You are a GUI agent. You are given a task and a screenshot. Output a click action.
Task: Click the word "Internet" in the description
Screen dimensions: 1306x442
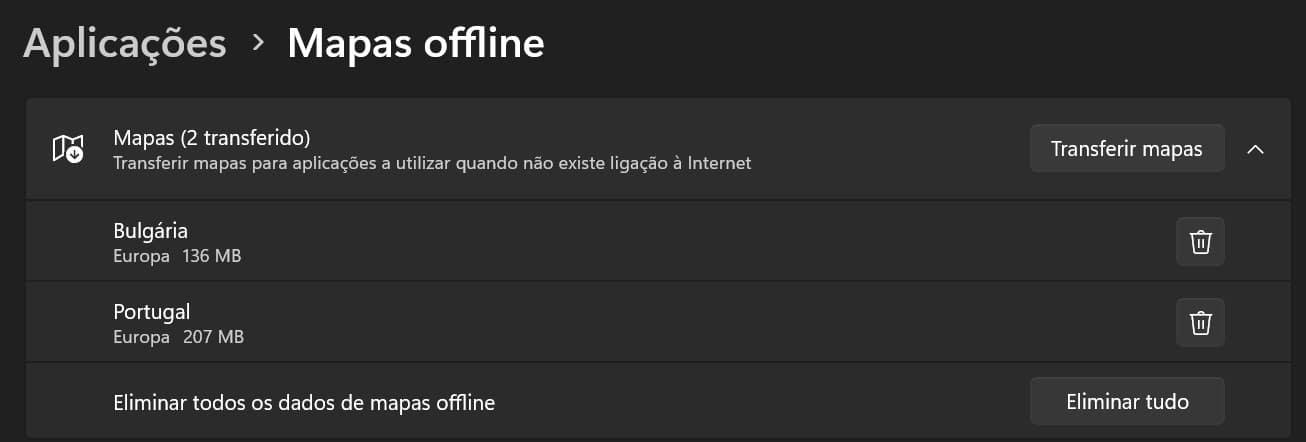(x=719, y=162)
